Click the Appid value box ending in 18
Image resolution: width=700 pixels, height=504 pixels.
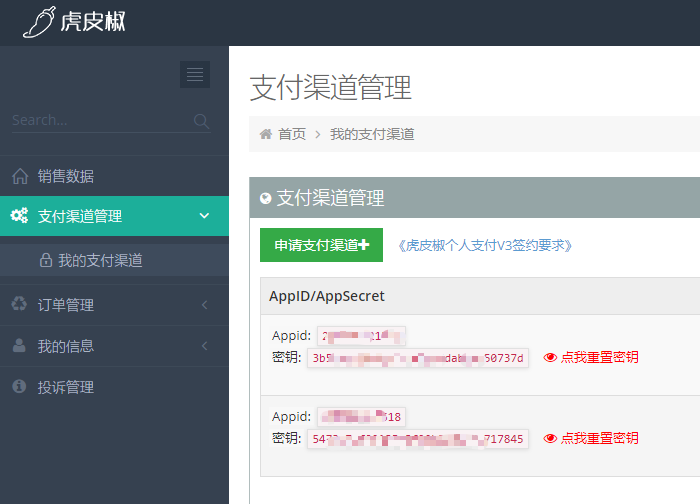[x=362, y=417]
